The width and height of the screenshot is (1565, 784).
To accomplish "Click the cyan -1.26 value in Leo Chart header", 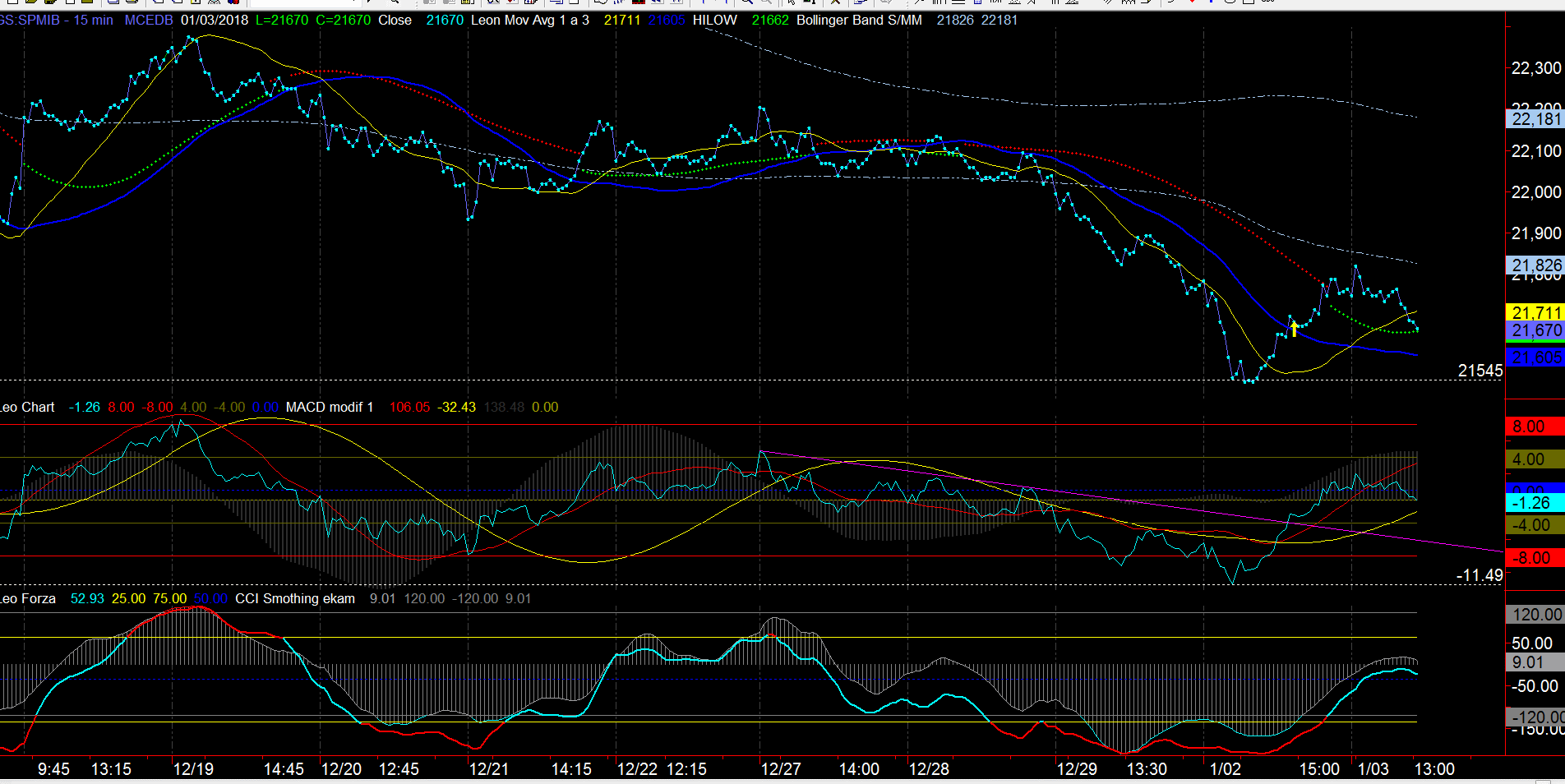I will pos(85,408).
